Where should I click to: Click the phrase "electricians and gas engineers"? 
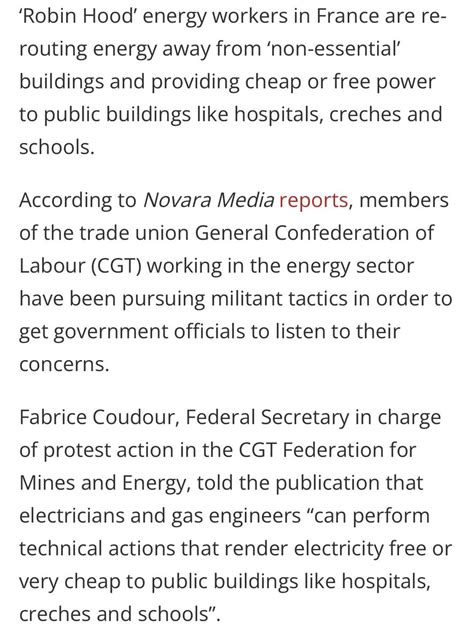click(160, 516)
